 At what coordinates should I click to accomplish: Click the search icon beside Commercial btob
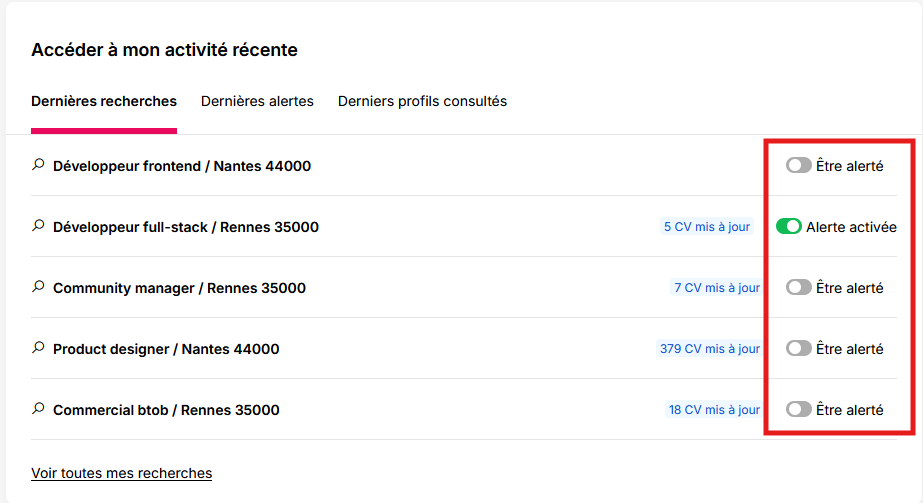tap(38, 409)
